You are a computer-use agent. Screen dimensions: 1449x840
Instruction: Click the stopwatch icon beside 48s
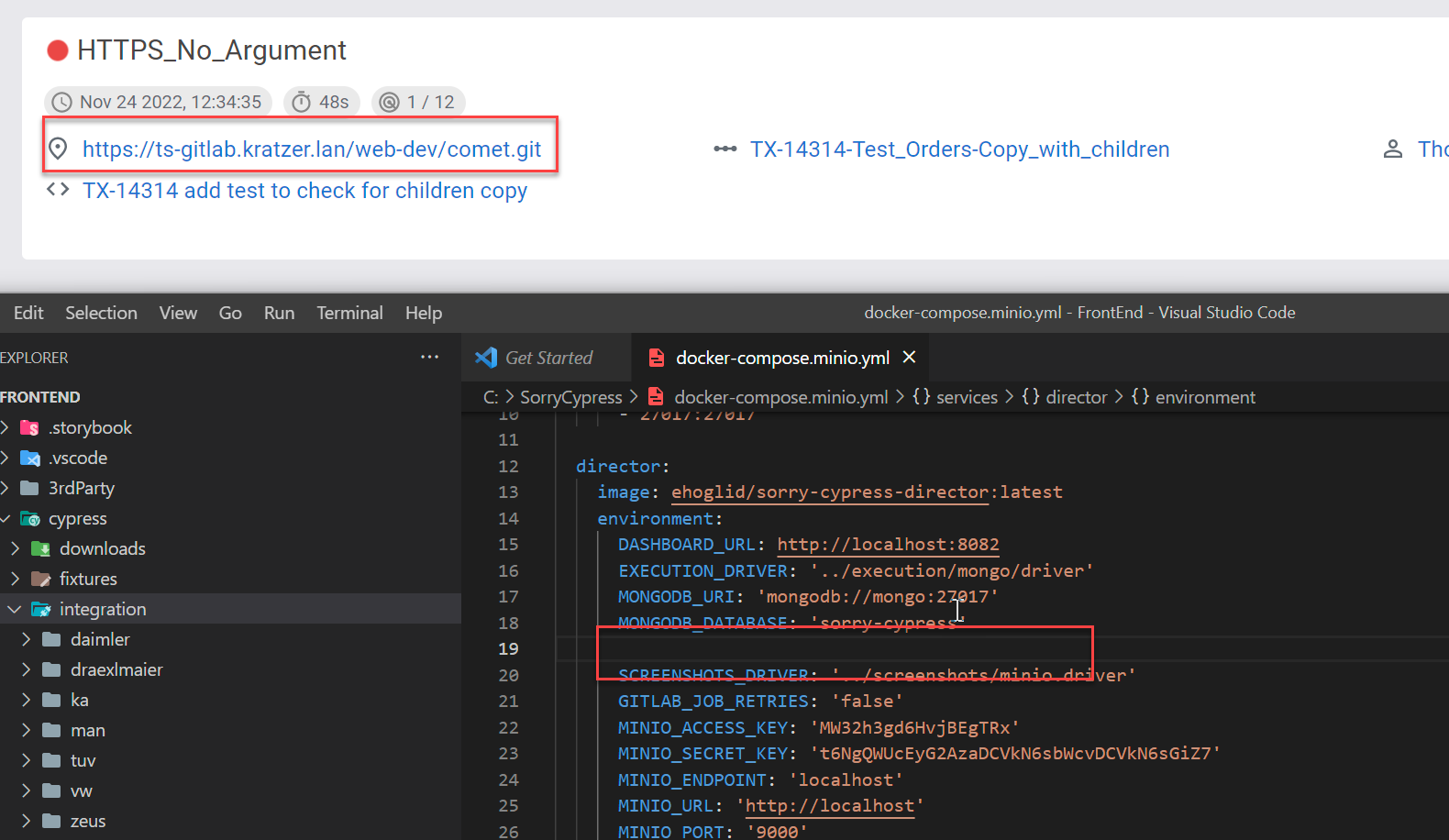click(x=301, y=102)
